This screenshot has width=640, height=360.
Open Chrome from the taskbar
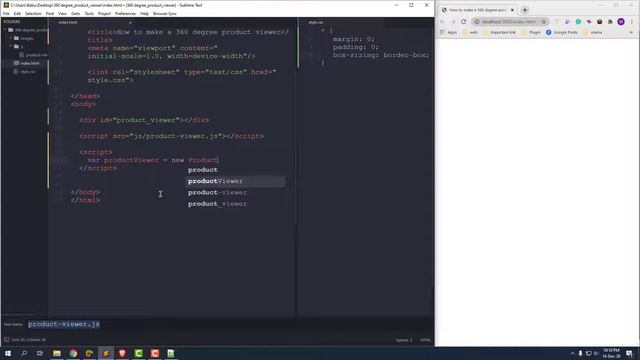[73, 353]
